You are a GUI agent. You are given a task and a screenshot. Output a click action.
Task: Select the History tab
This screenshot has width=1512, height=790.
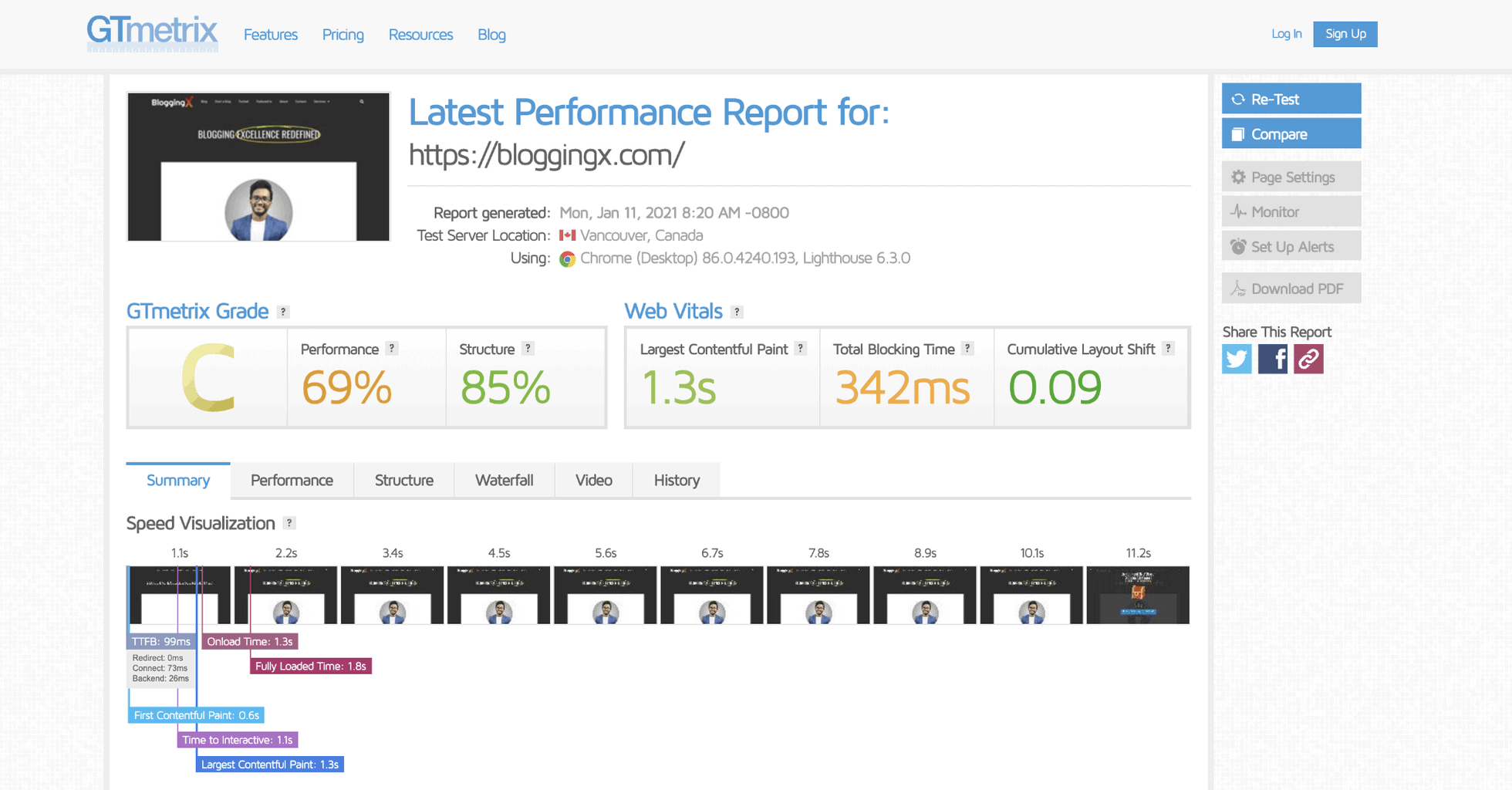pos(677,480)
